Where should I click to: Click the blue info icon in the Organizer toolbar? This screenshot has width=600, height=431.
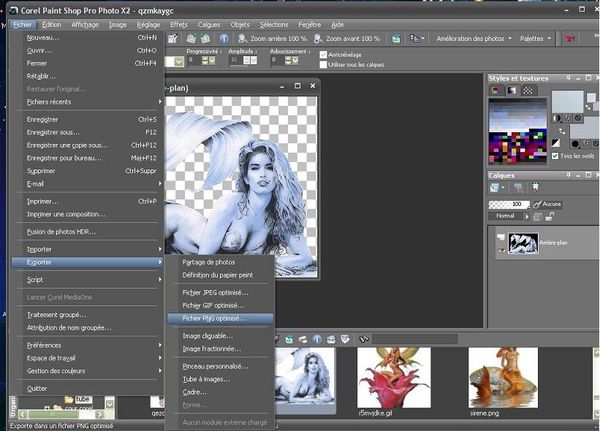pos(317,339)
